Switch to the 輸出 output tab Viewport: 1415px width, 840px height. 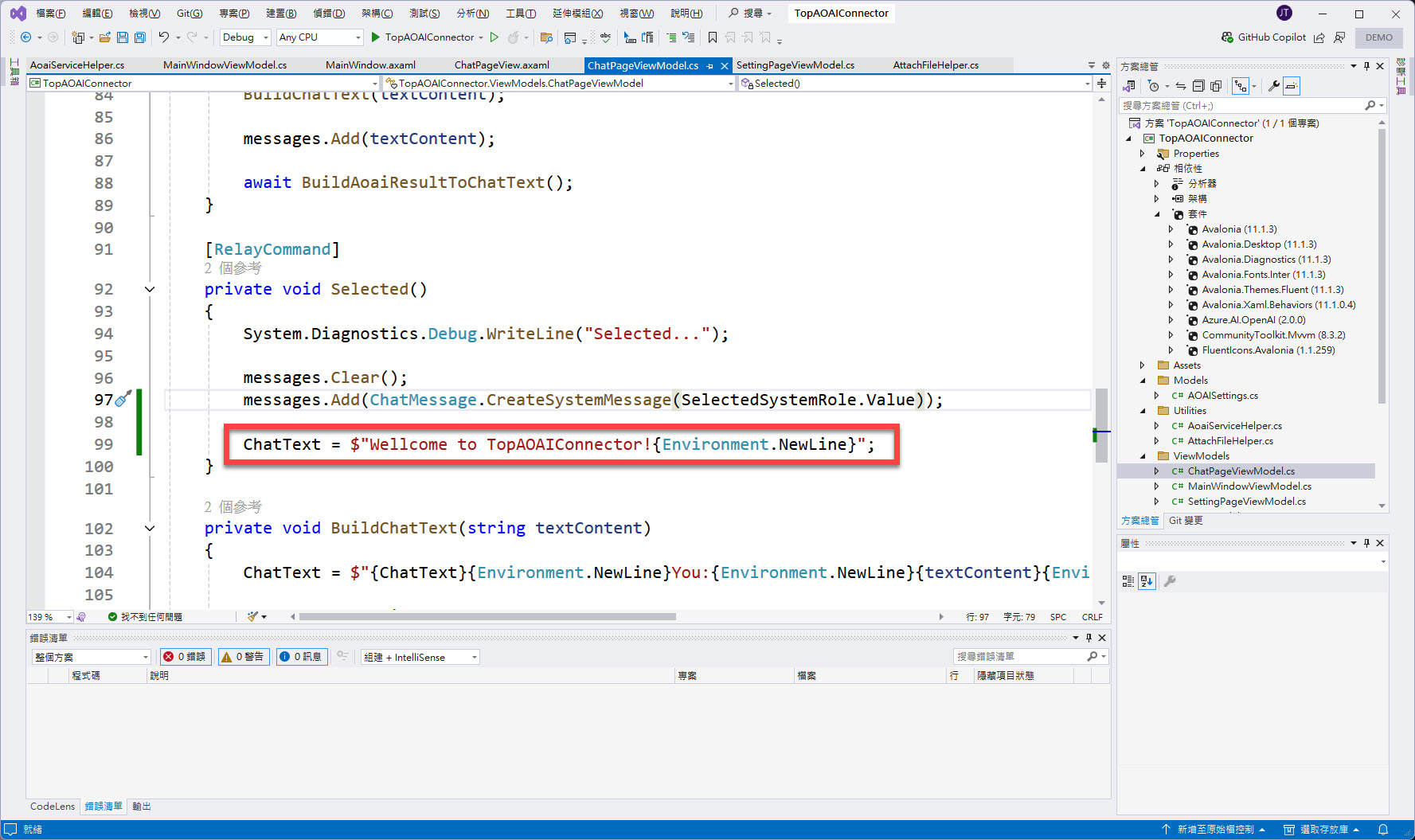coord(142,807)
